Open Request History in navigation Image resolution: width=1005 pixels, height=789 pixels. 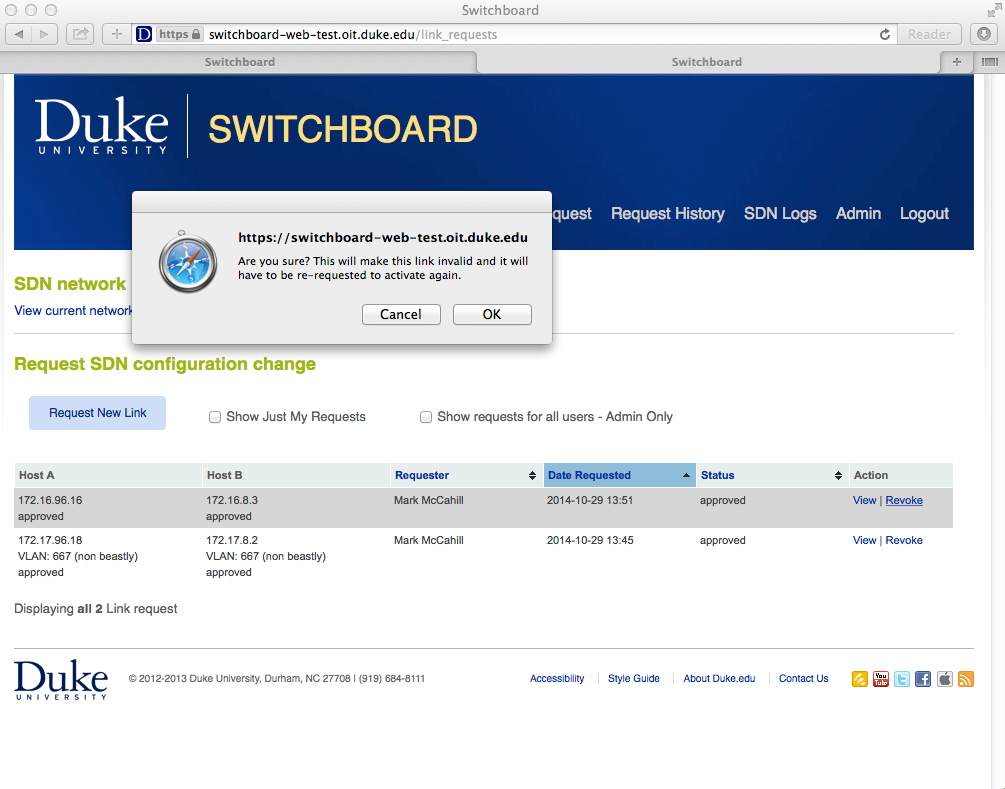(667, 213)
